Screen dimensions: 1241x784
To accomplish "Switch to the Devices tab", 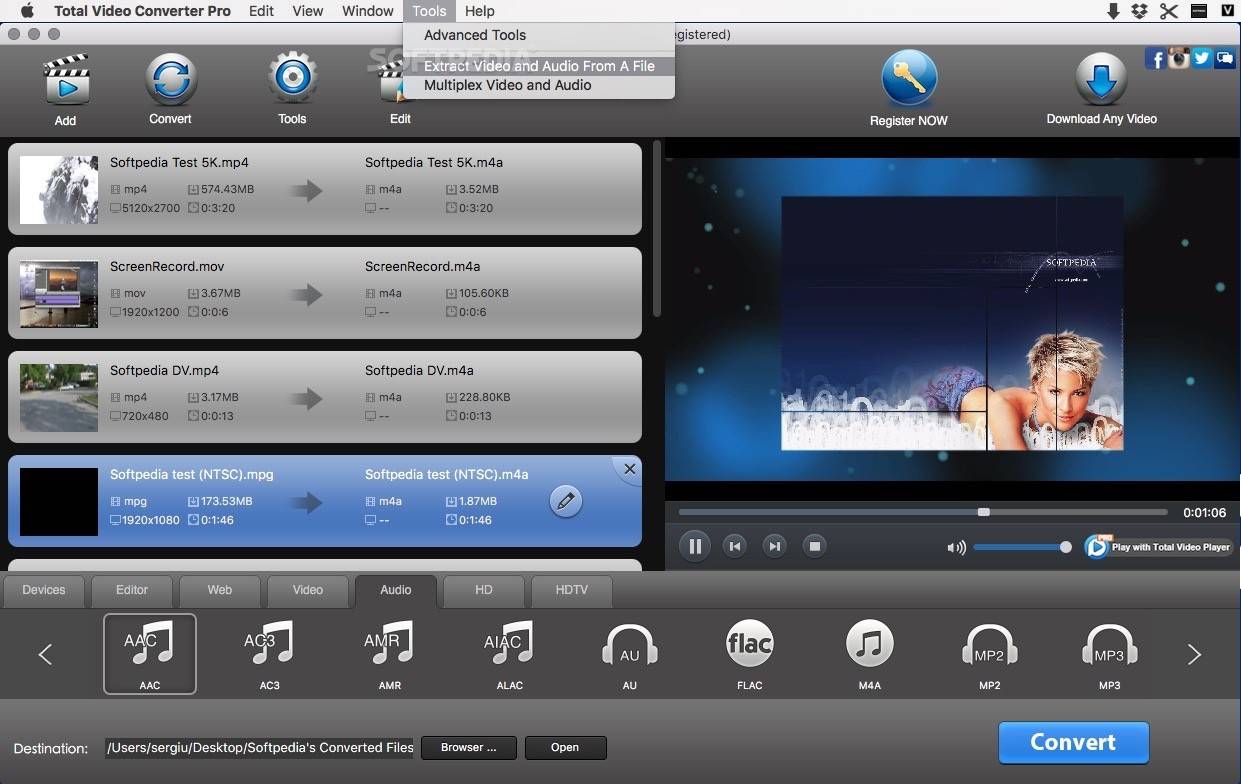I will (44, 590).
